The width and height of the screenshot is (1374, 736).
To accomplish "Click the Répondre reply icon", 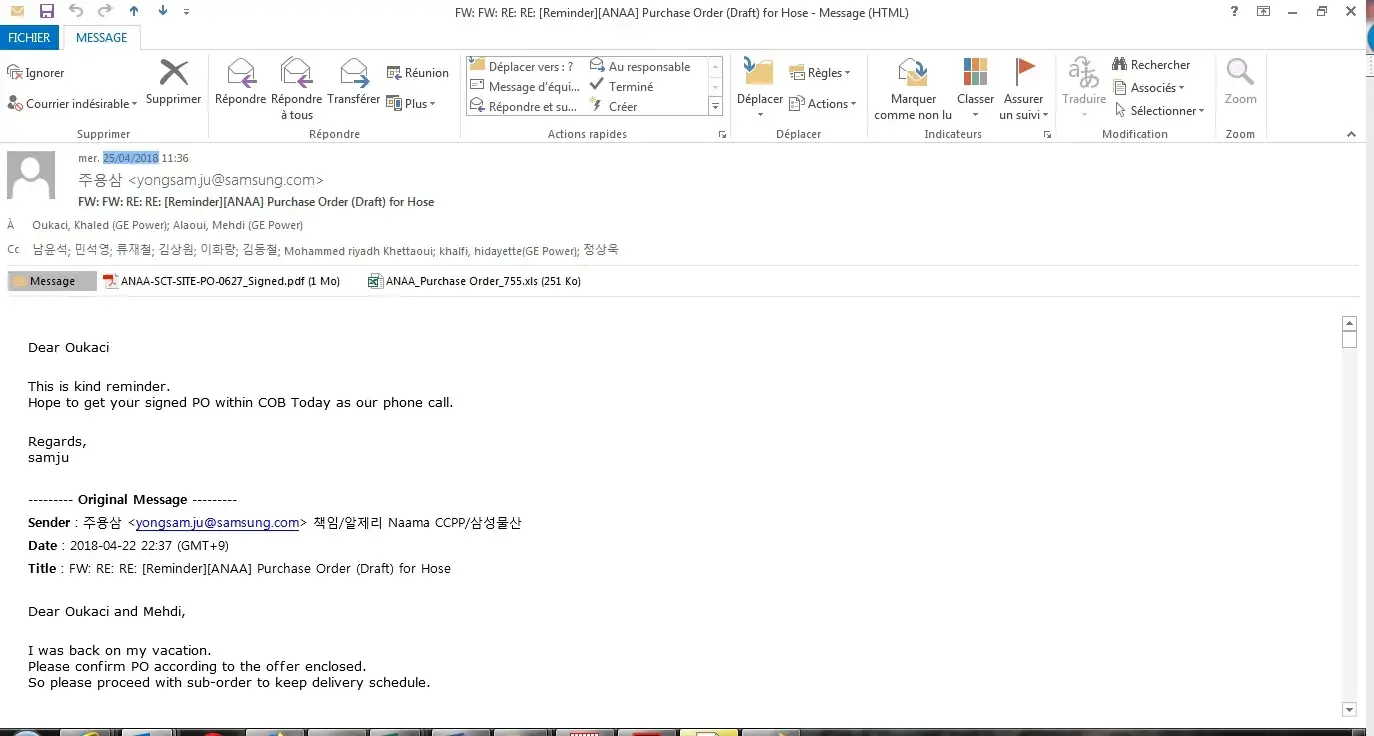I will tap(240, 74).
